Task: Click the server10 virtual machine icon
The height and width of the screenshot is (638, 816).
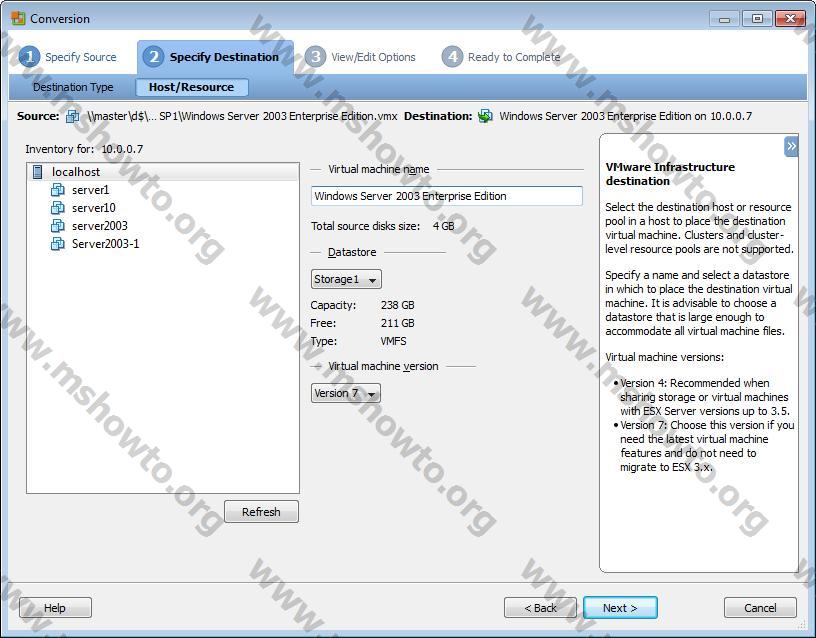Action: coord(58,208)
